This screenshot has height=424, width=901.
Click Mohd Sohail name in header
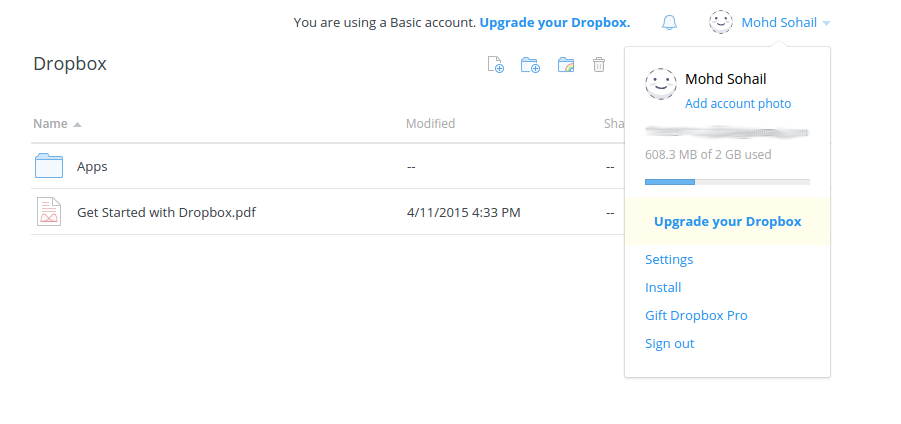click(779, 22)
